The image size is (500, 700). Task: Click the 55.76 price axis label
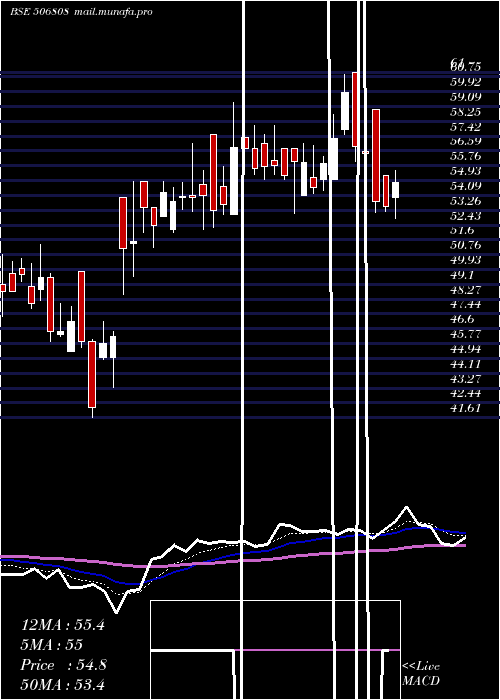[466, 156]
